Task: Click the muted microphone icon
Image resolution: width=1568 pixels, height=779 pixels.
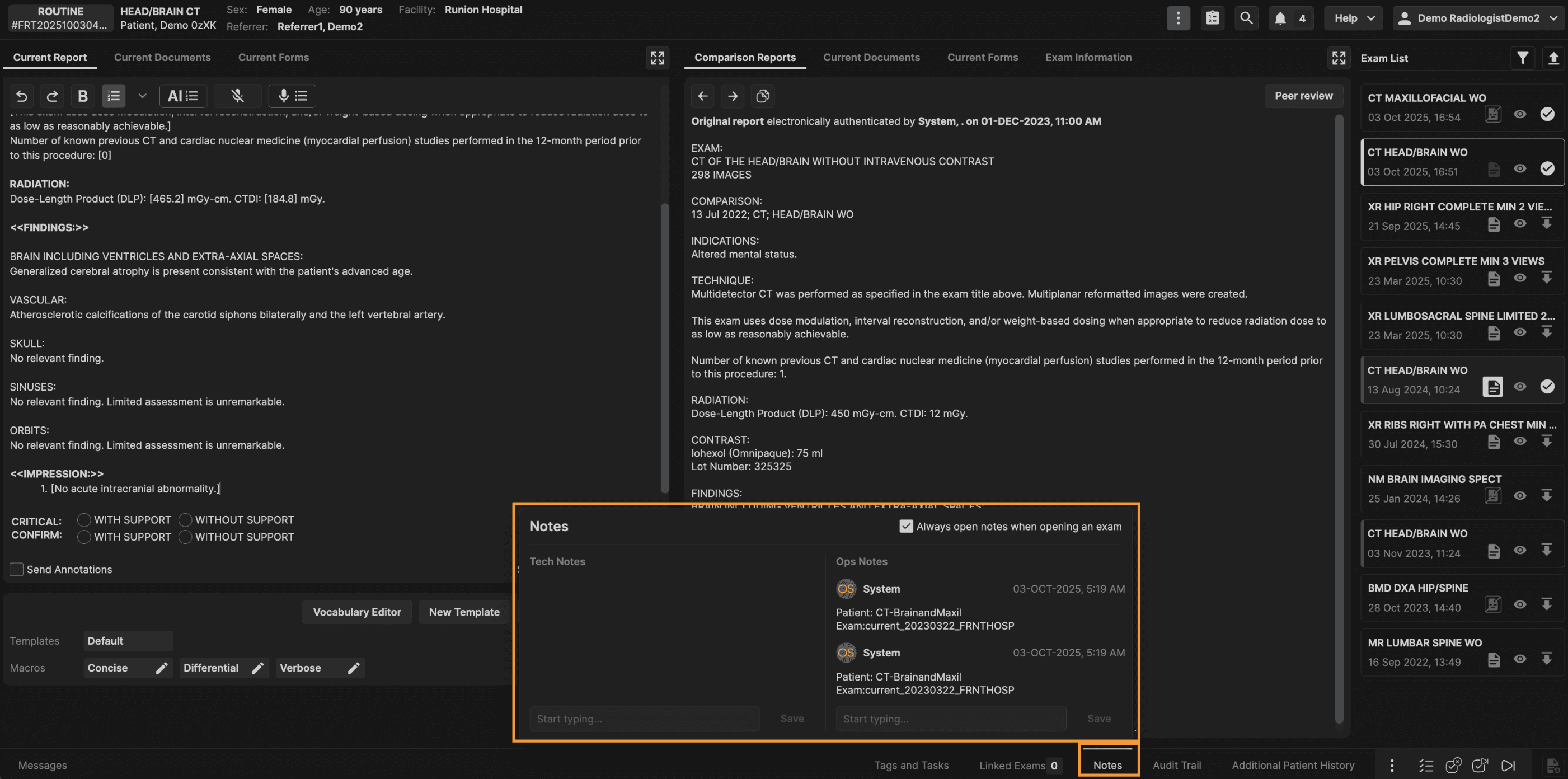Action: [x=237, y=96]
